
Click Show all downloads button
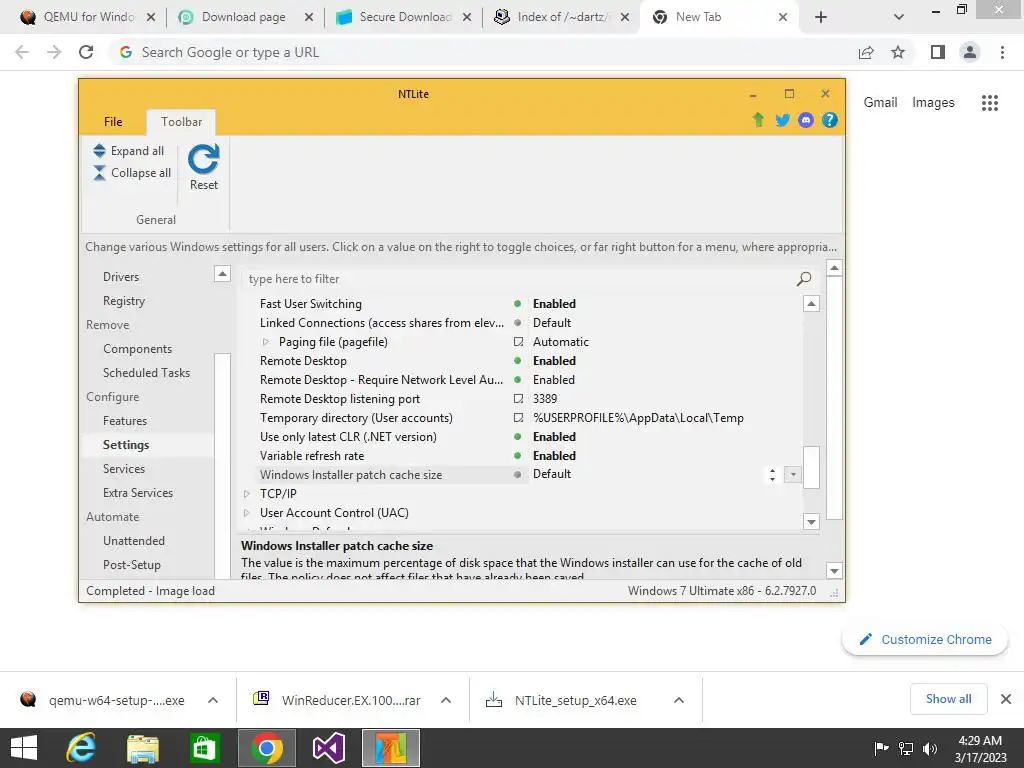[948, 699]
